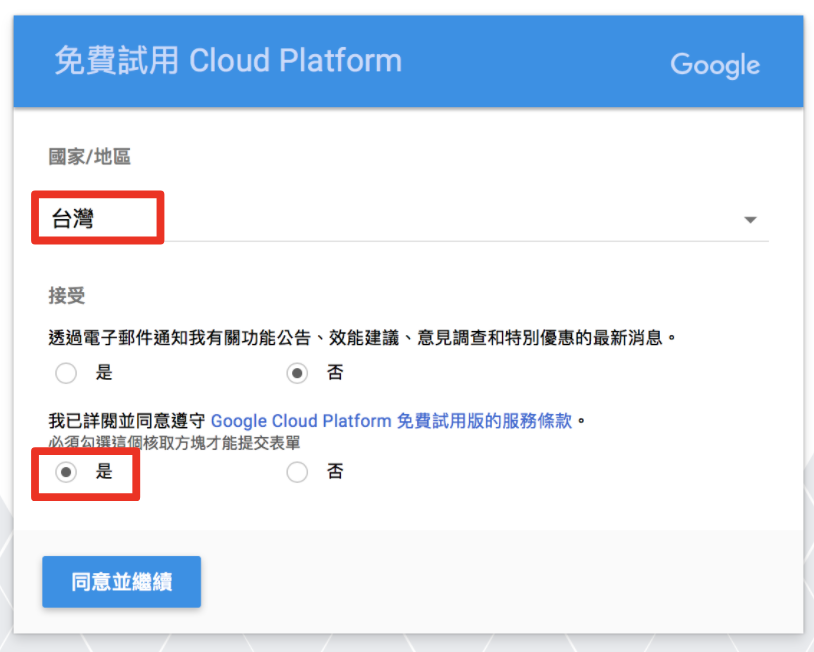This screenshot has width=814, height=652.
Task: Select 是 radio to accept service terms
Action: (66, 472)
